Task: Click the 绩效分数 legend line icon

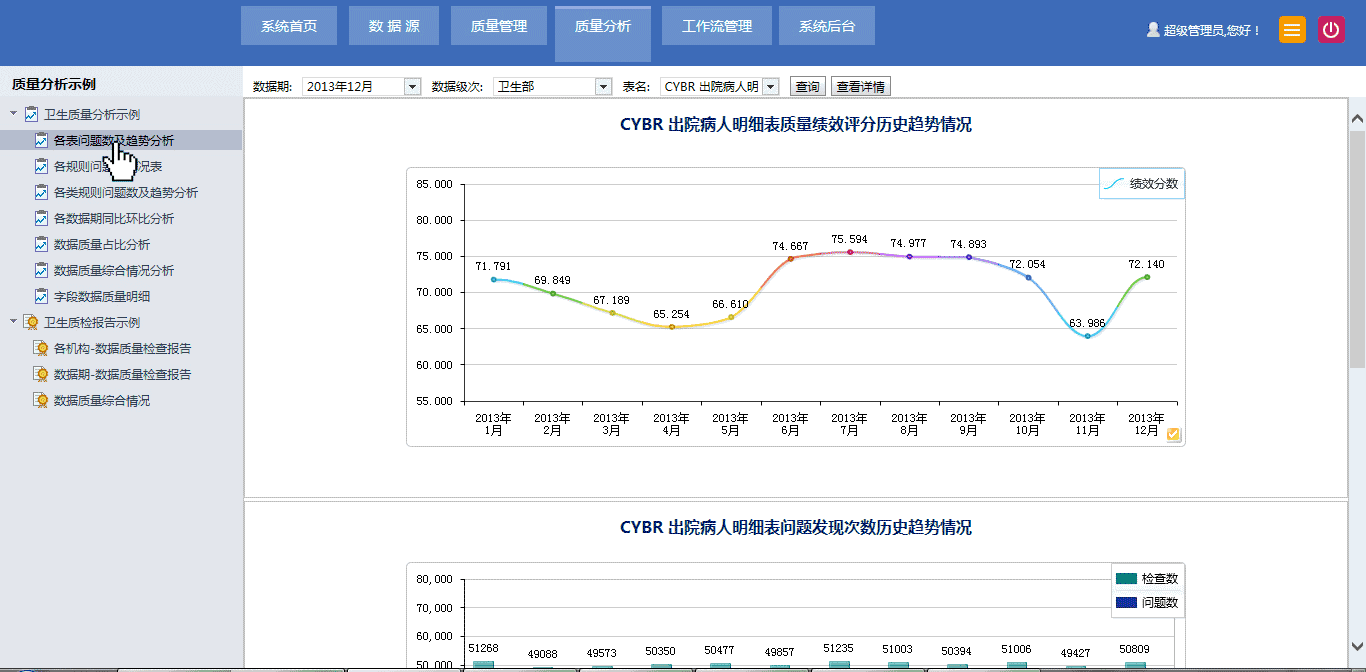Action: click(x=1114, y=184)
